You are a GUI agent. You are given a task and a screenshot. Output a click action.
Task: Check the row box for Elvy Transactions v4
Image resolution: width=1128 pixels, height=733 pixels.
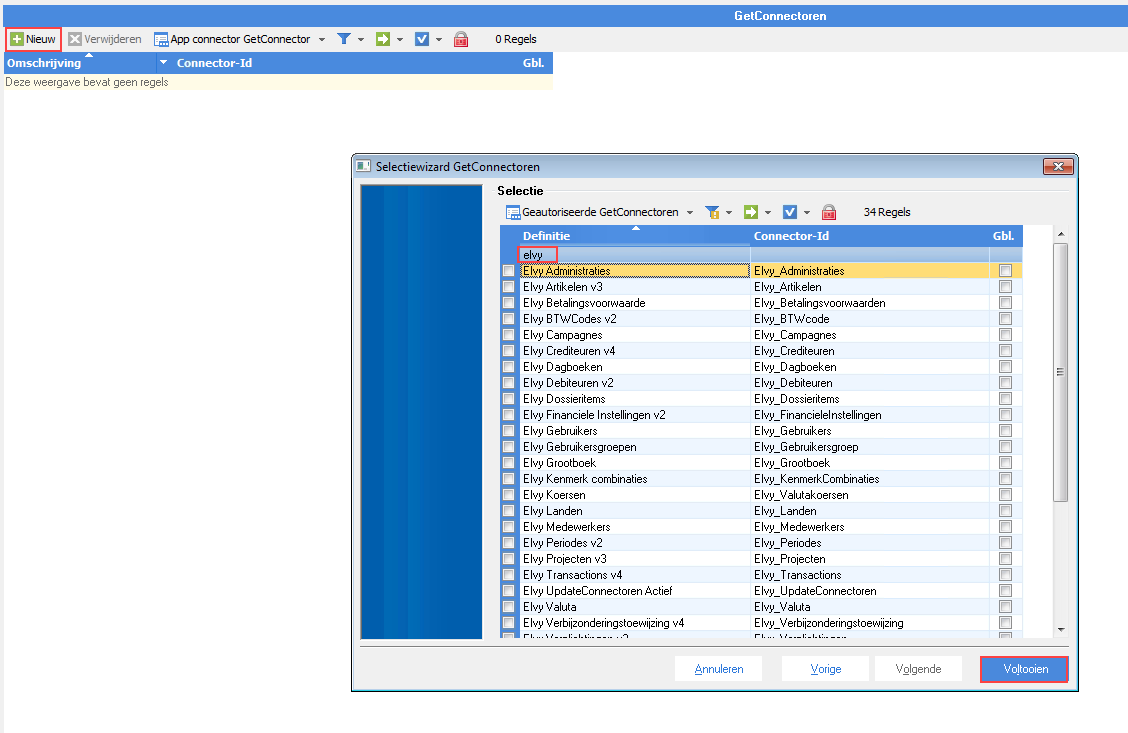tap(509, 575)
